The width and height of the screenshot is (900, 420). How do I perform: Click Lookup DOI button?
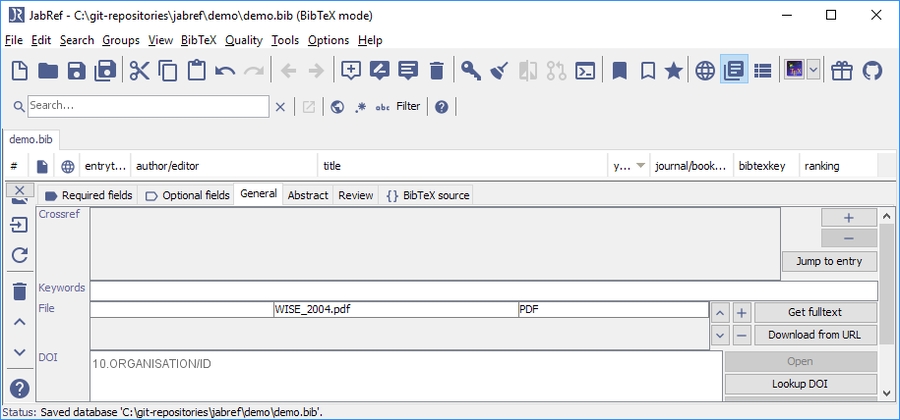(x=800, y=384)
